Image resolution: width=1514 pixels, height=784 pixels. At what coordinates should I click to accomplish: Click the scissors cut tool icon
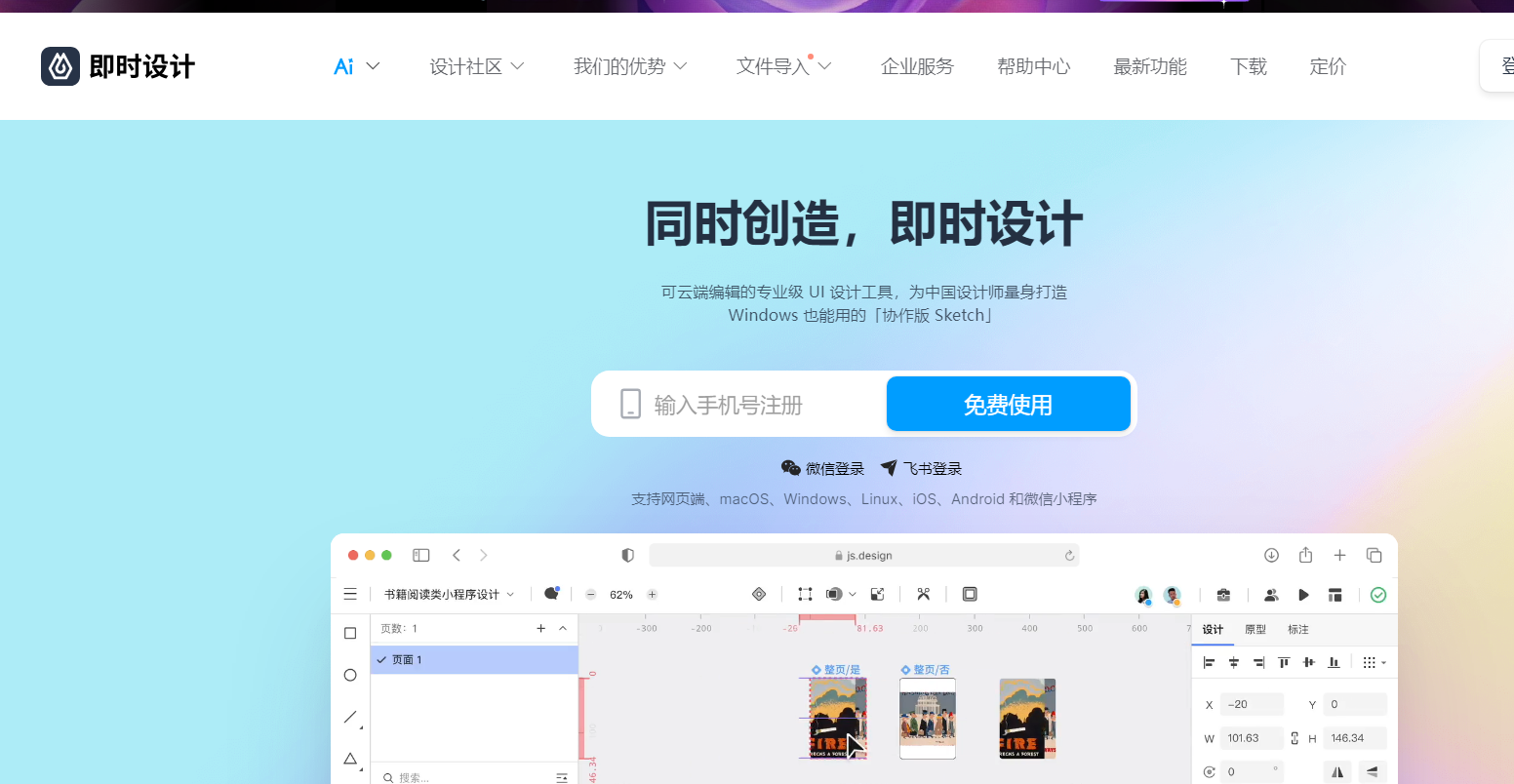click(x=924, y=594)
